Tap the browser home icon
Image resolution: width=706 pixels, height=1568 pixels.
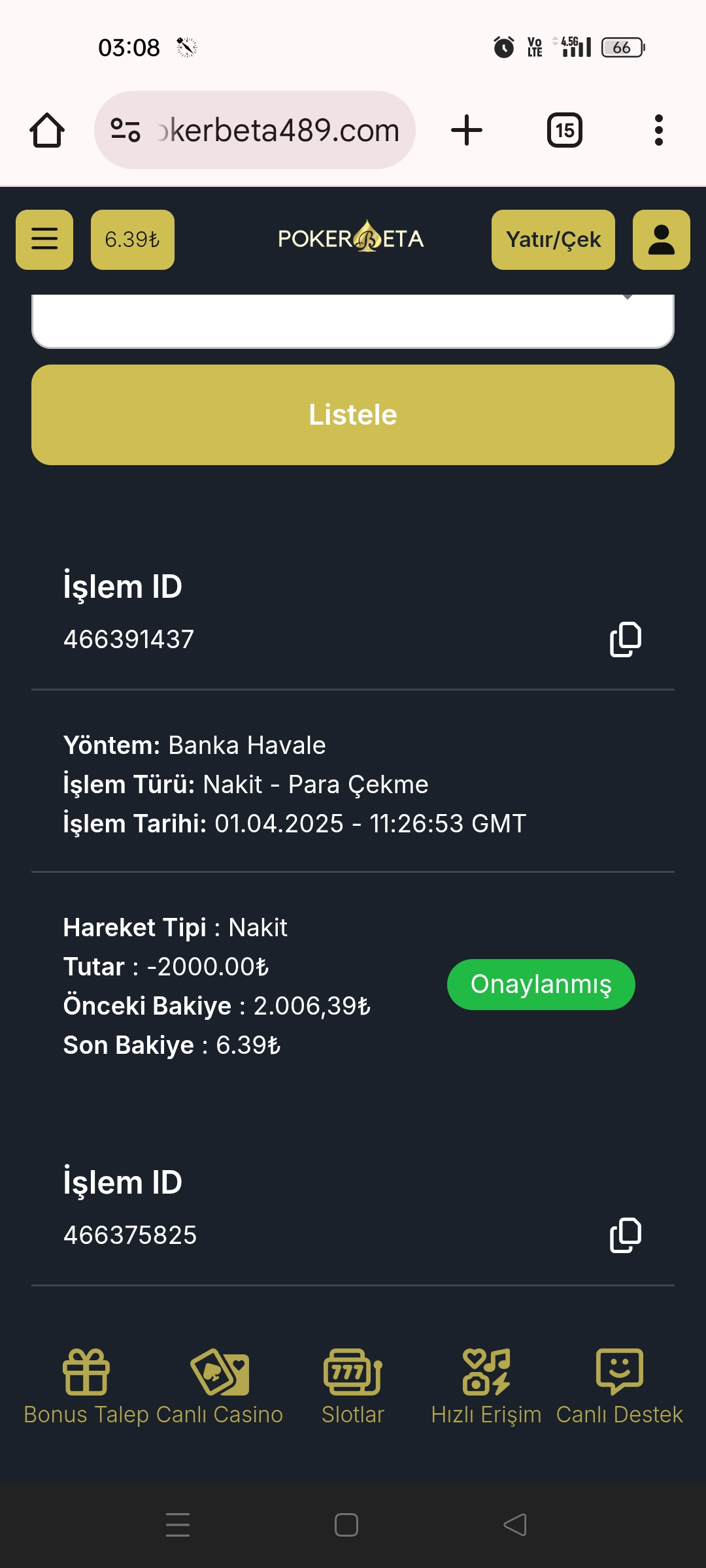(47, 130)
